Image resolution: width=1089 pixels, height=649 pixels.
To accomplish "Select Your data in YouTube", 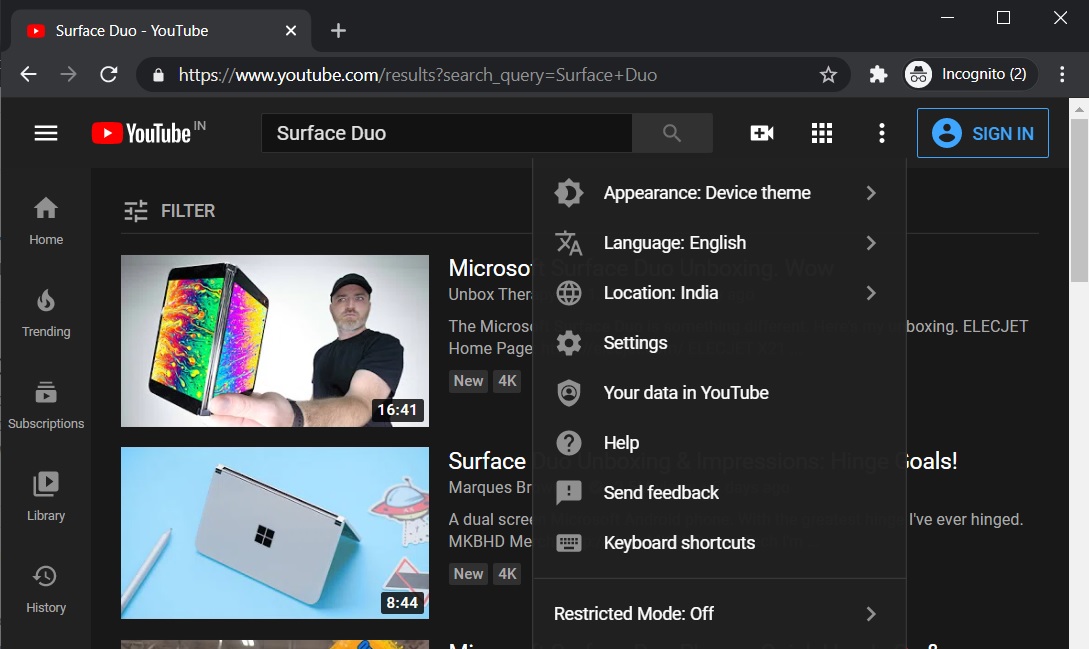I will pos(685,392).
